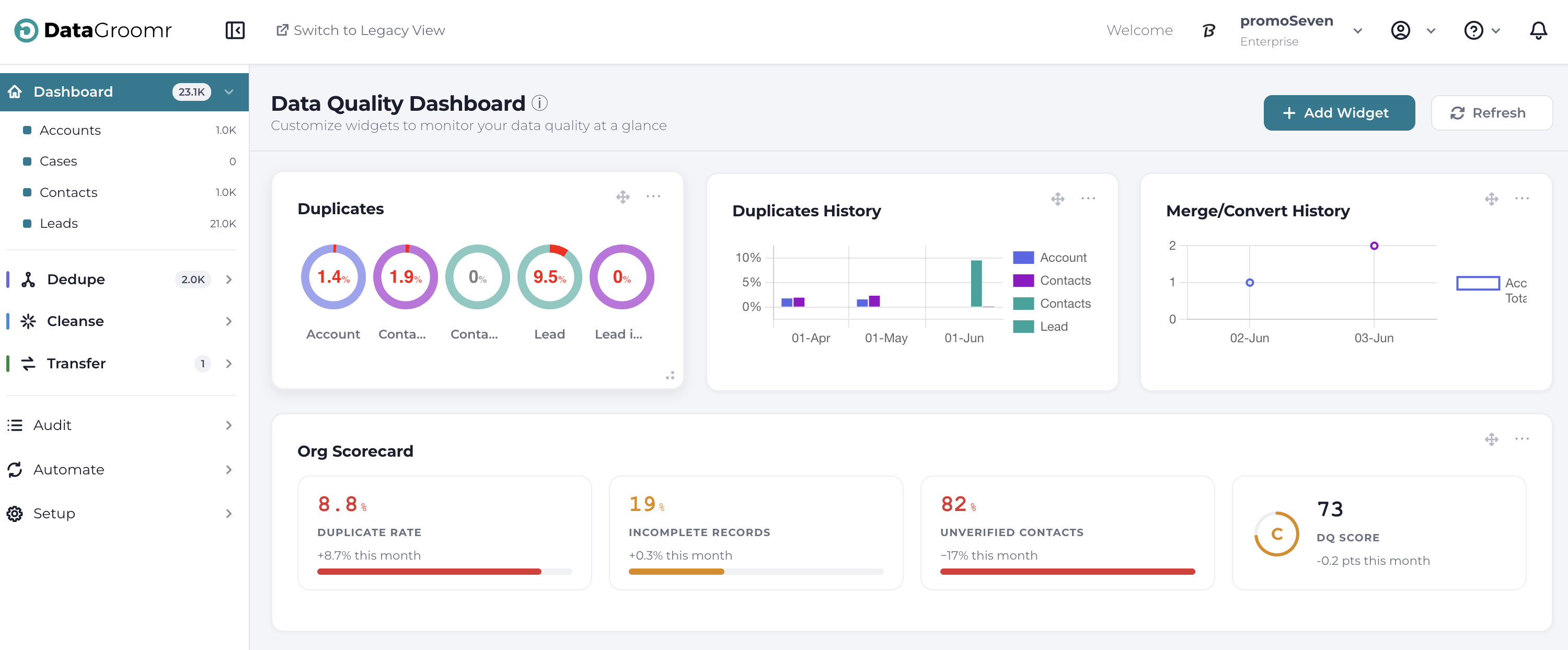Click the move handle on Duplicates widget
The width and height of the screenshot is (1568, 650).
622,196
